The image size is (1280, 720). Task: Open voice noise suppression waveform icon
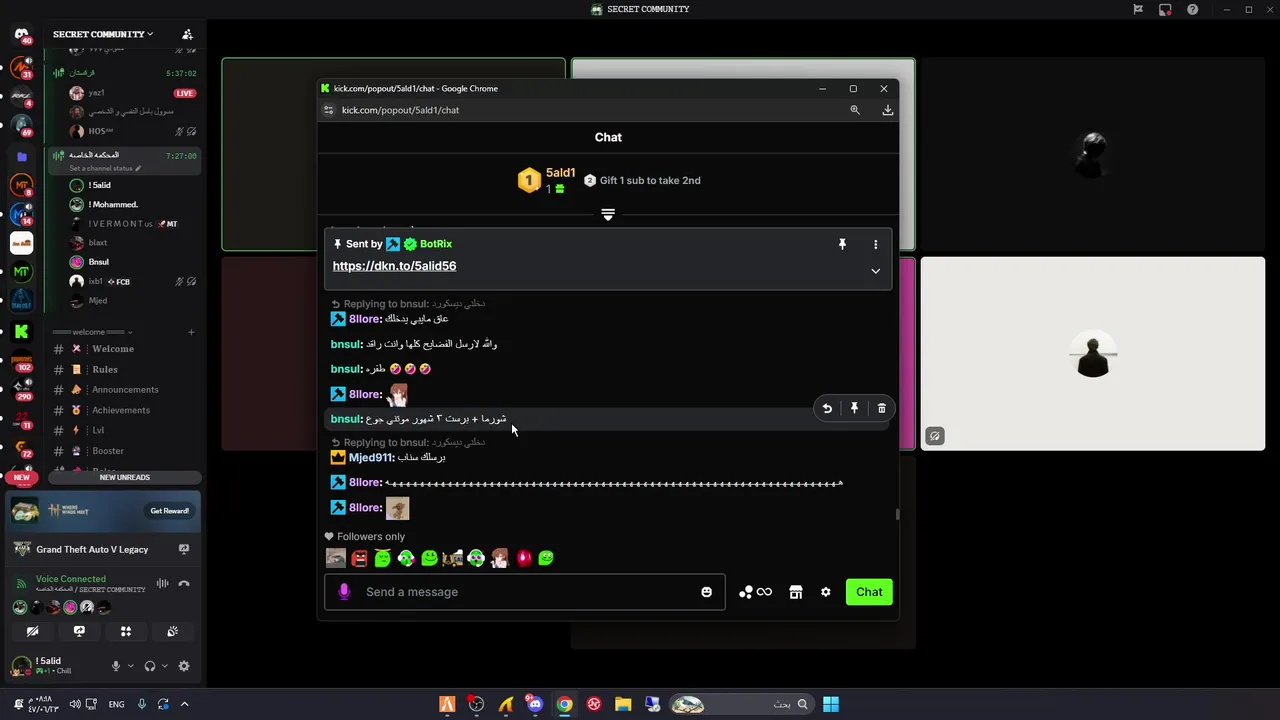click(x=162, y=584)
